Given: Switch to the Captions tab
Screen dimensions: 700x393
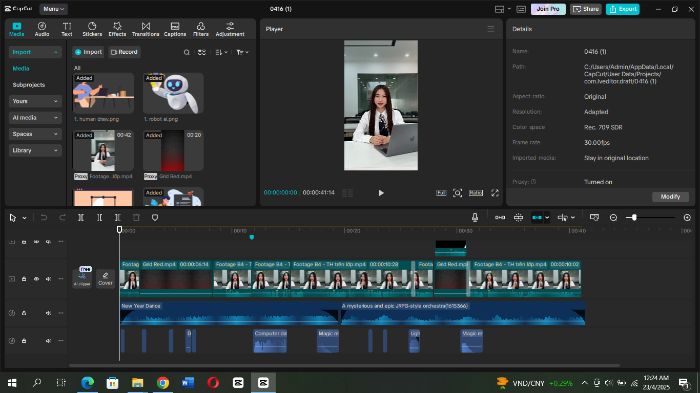Looking at the screenshot, I should click(x=175, y=29).
